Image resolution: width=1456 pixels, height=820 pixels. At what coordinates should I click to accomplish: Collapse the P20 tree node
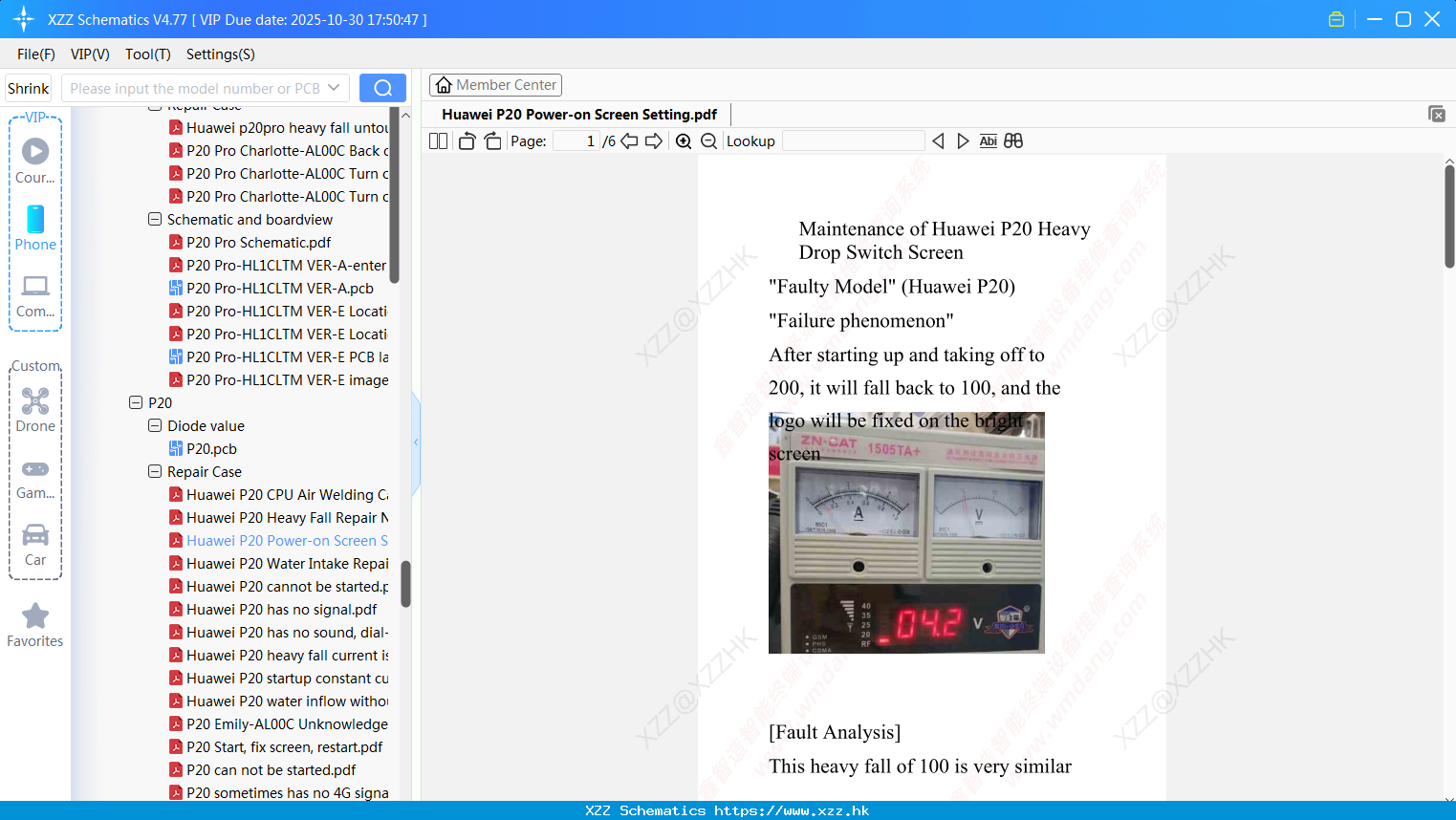[136, 402]
